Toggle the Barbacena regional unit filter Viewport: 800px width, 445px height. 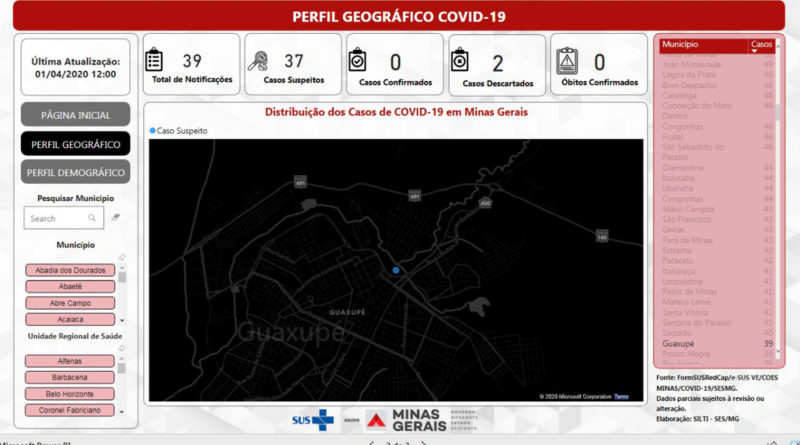(x=69, y=377)
